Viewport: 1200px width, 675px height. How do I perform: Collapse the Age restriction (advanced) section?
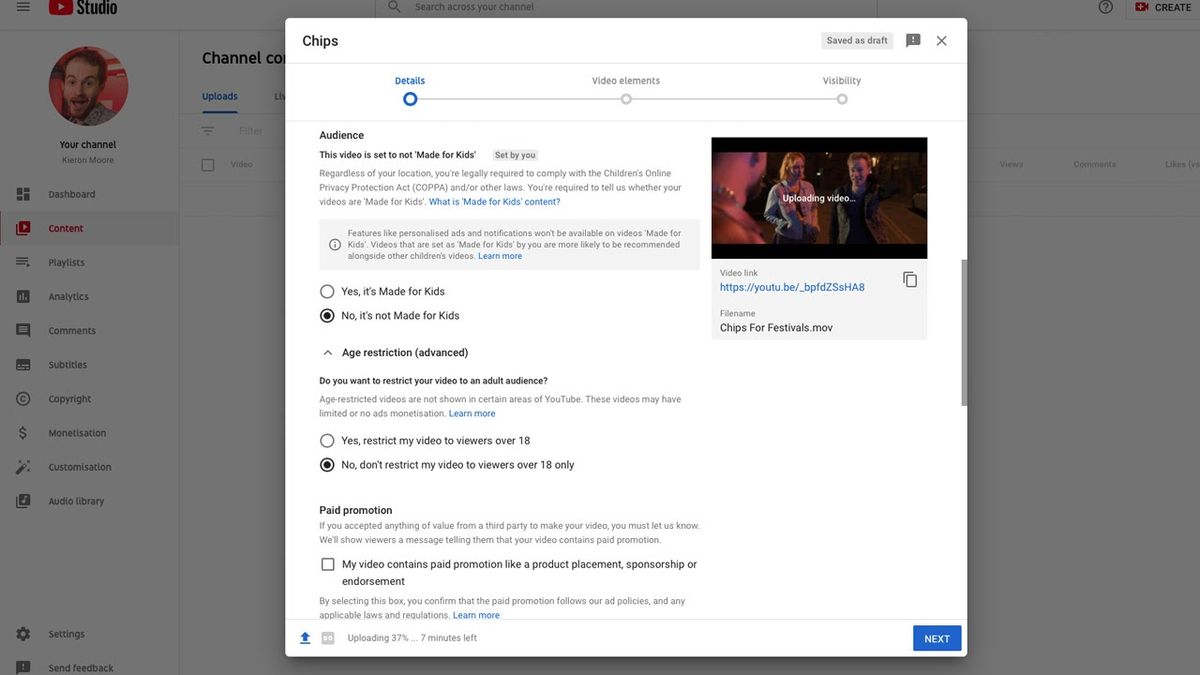pyautogui.click(x=327, y=351)
